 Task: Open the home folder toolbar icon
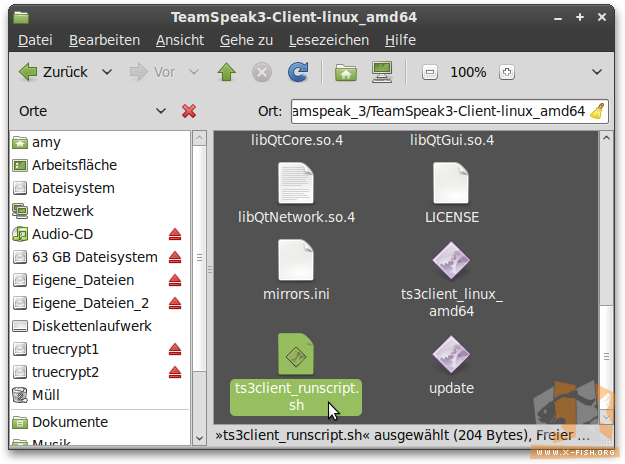pyautogui.click(x=346, y=73)
